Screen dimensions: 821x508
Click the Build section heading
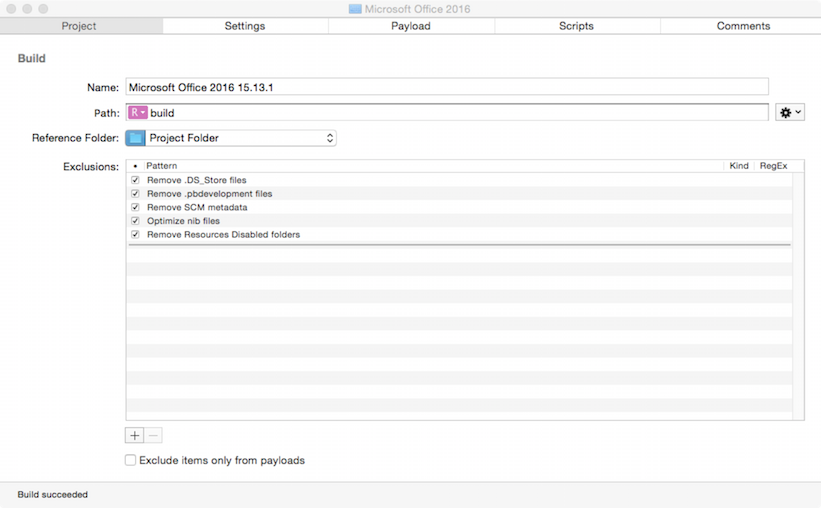31,58
